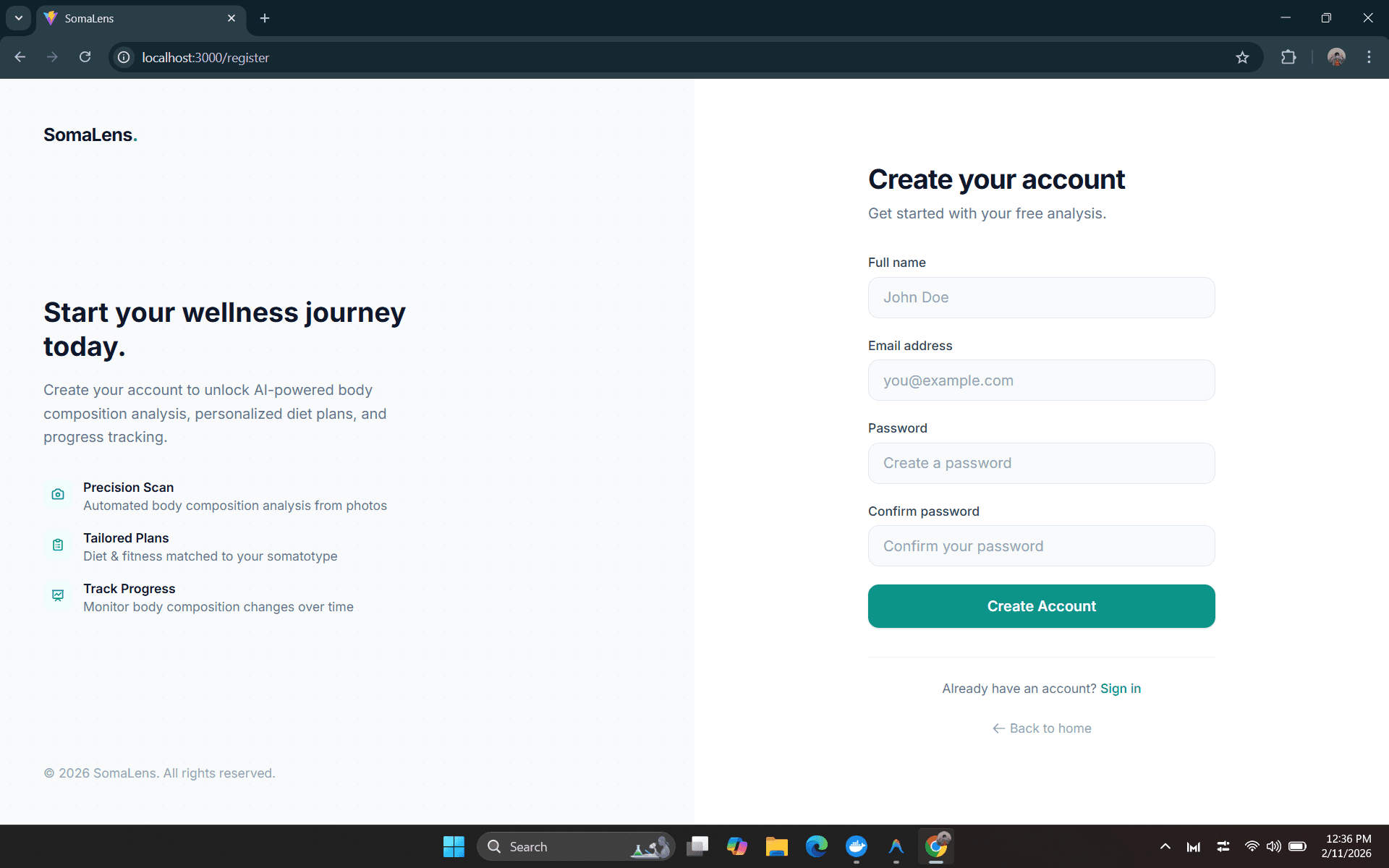Focus the Full name input field
The image size is (1389, 868).
pyautogui.click(x=1041, y=297)
